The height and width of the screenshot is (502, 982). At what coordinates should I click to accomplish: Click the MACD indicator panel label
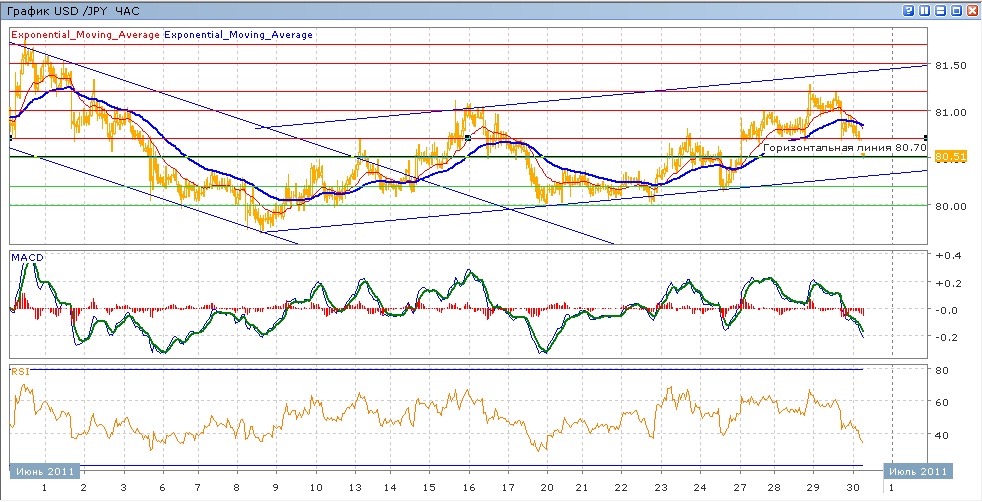tap(27, 258)
